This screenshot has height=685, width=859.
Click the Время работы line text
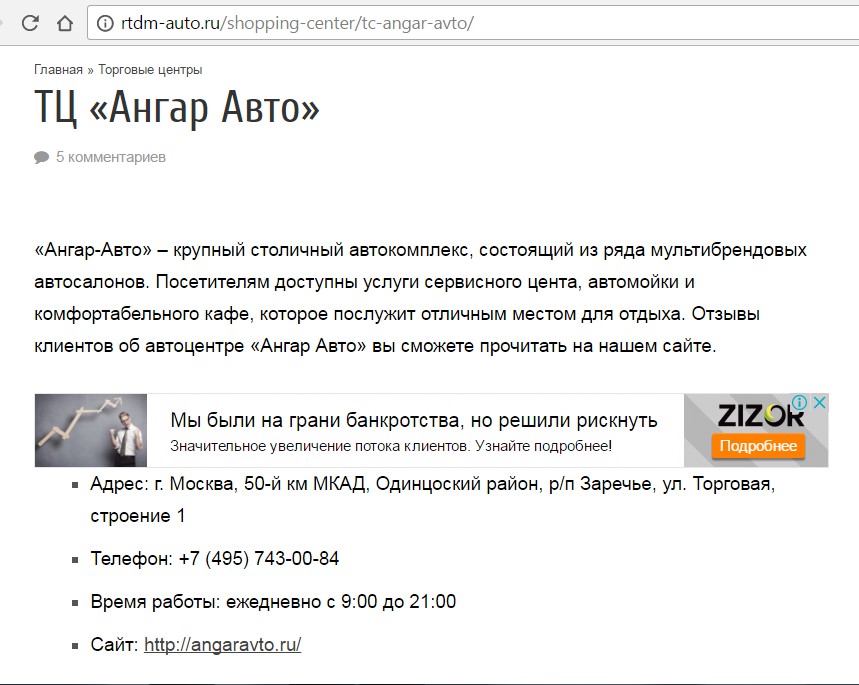pyautogui.click(x=273, y=602)
